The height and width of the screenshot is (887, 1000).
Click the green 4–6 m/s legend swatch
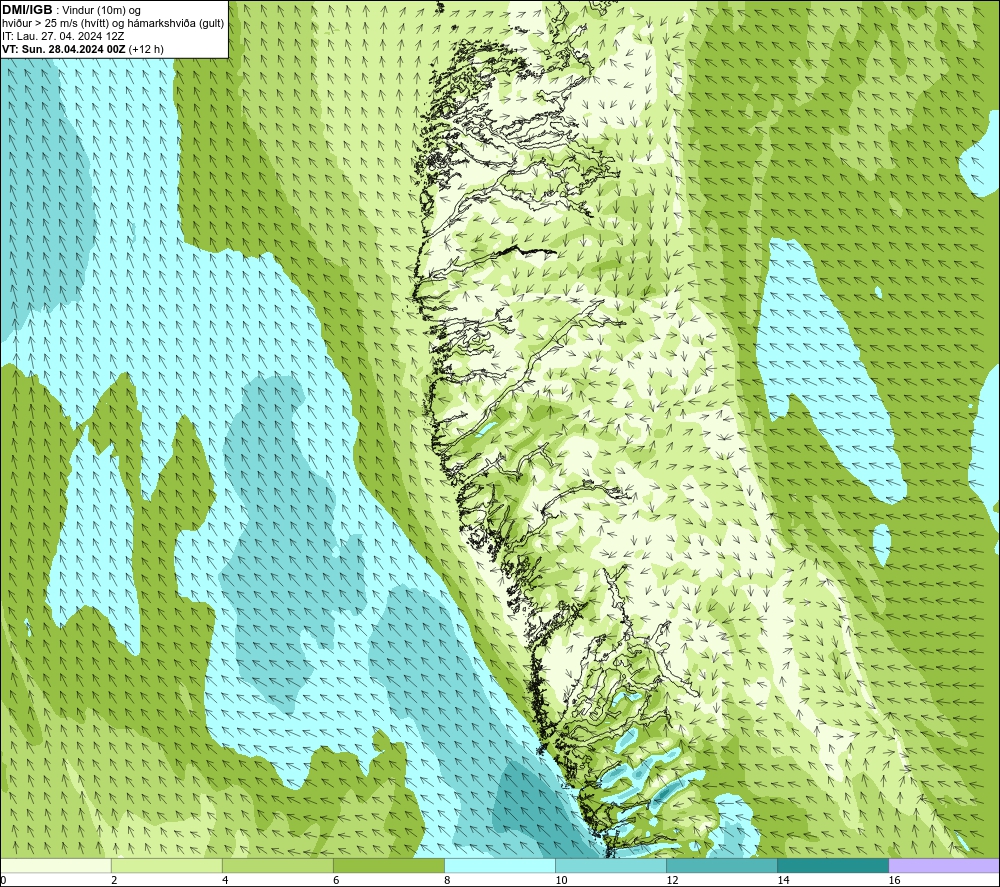[277, 865]
